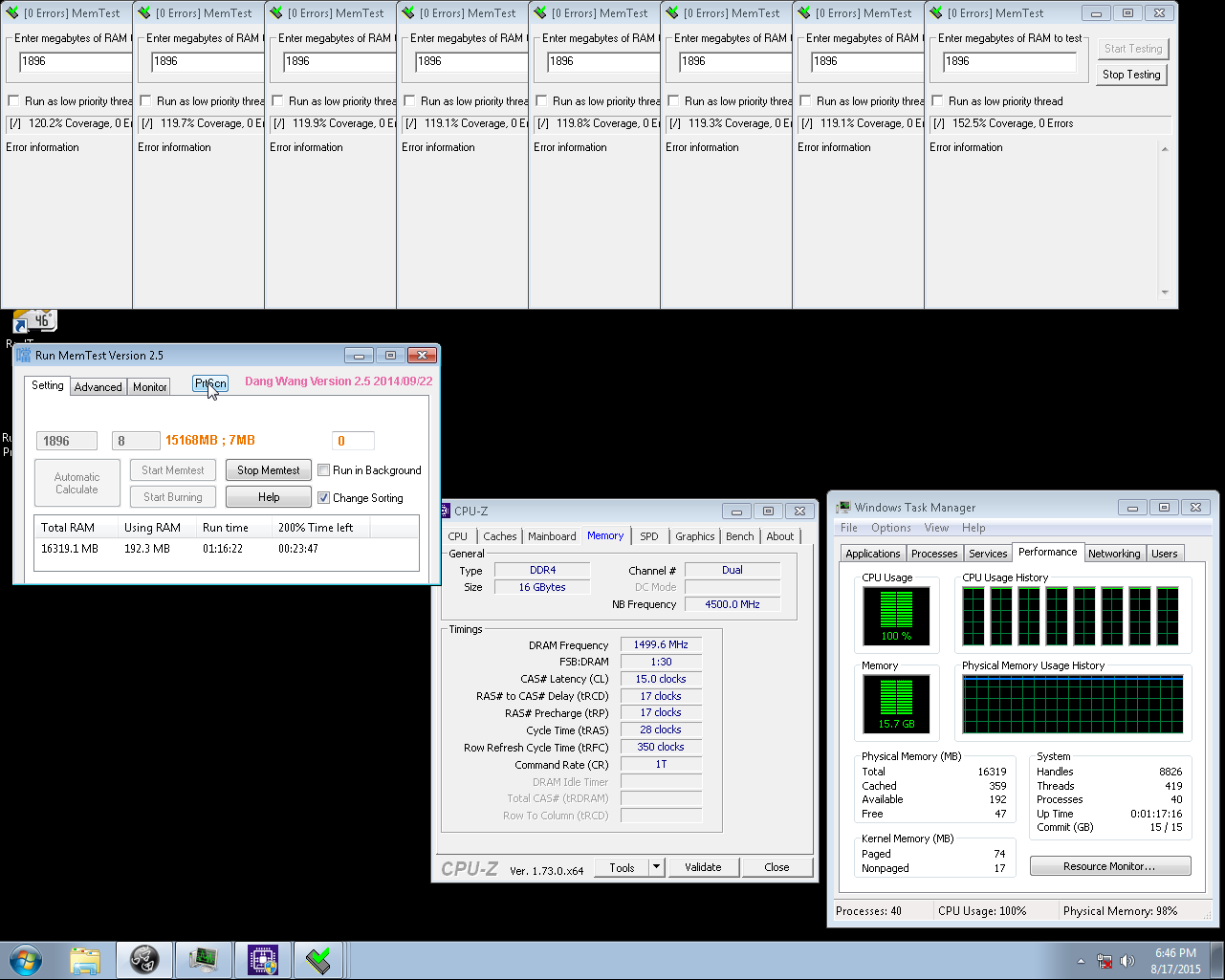The width and height of the screenshot is (1225, 980).
Task: Open the Users tab in Task Manager
Action: click(x=1165, y=554)
